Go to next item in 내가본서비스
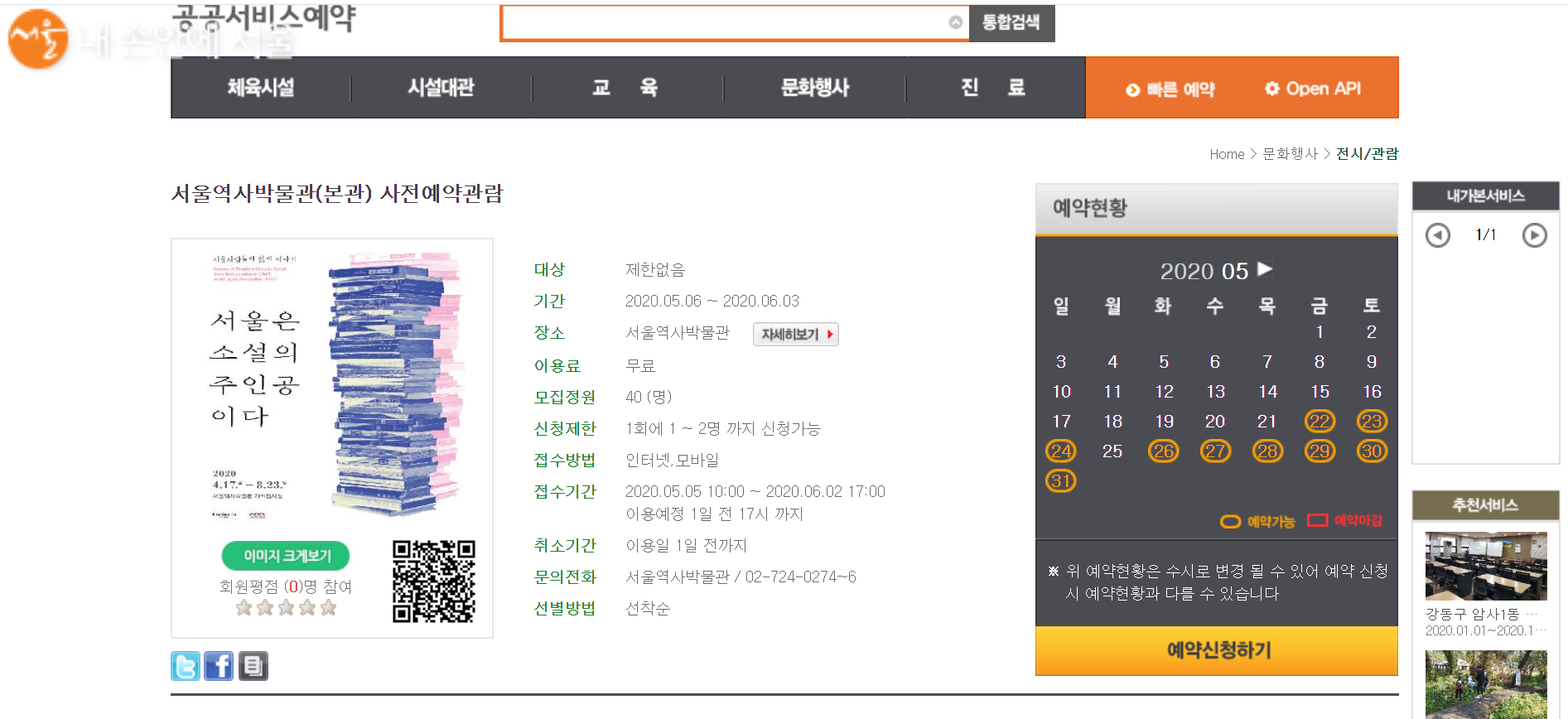 point(1534,235)
